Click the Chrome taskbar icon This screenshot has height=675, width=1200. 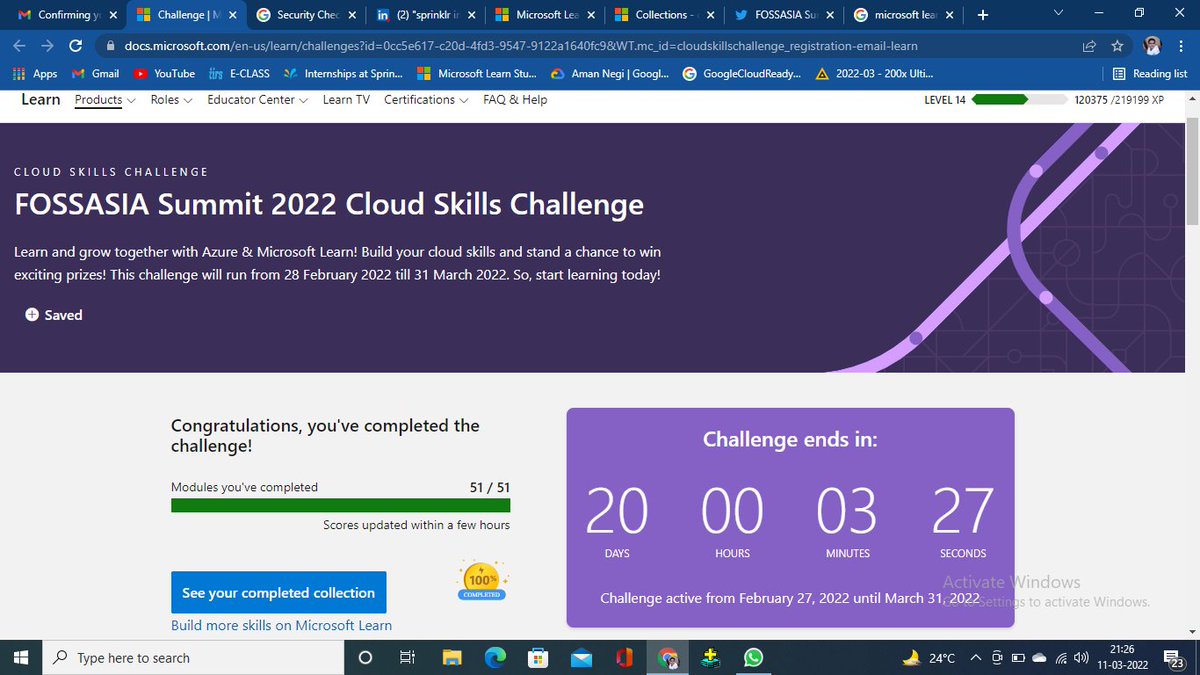(668, 658)
